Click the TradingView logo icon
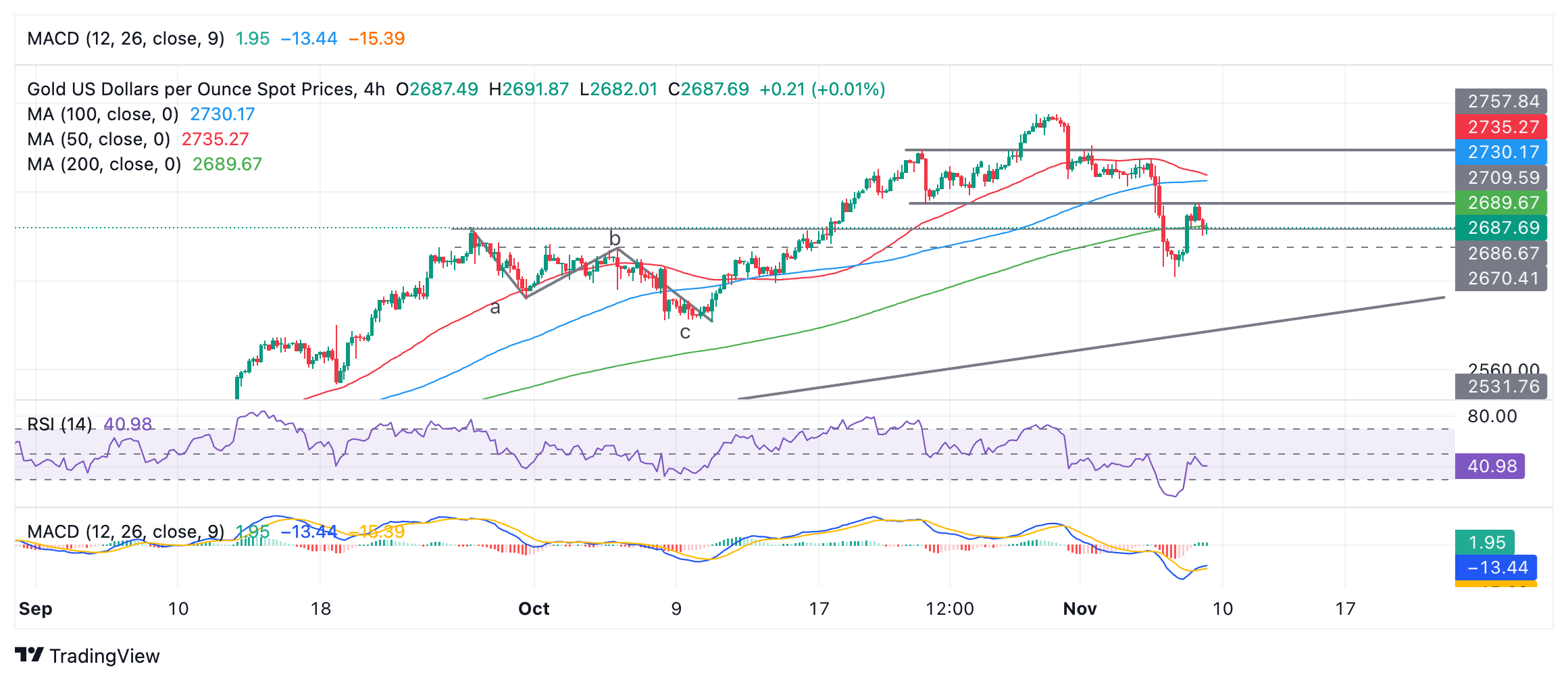 29,655
